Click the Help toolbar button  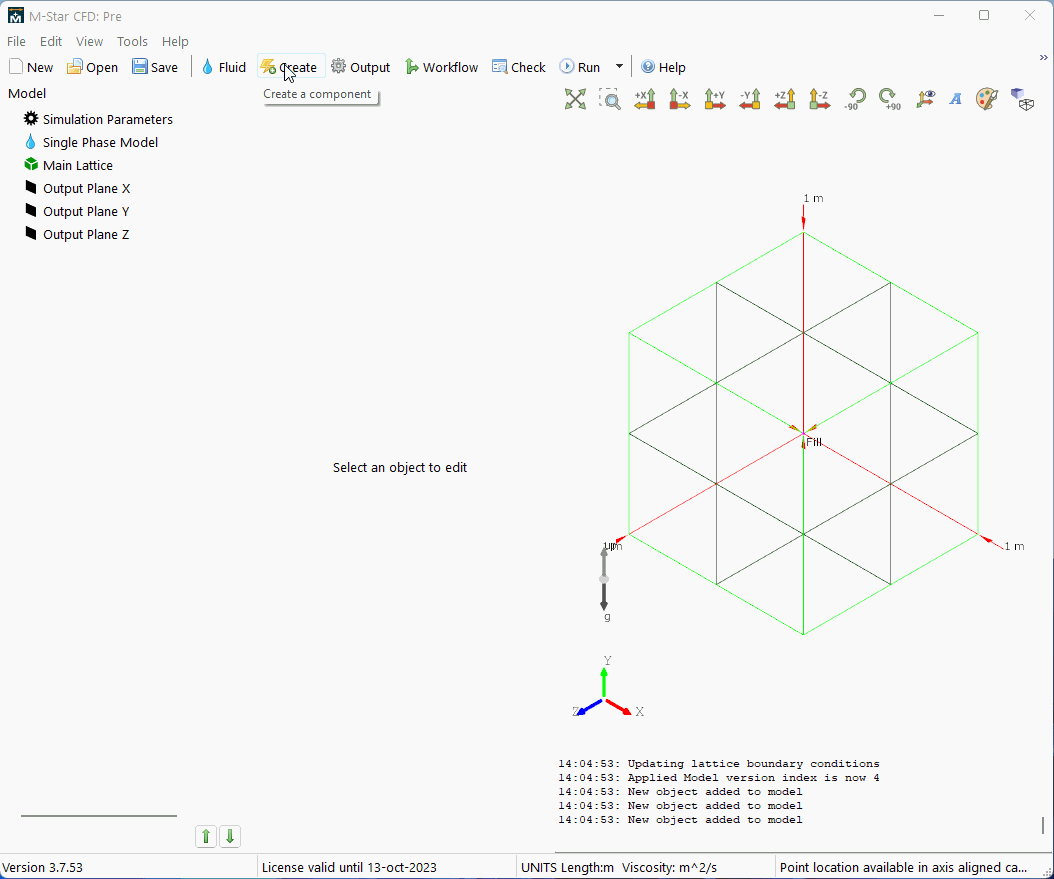click(663, 67)
